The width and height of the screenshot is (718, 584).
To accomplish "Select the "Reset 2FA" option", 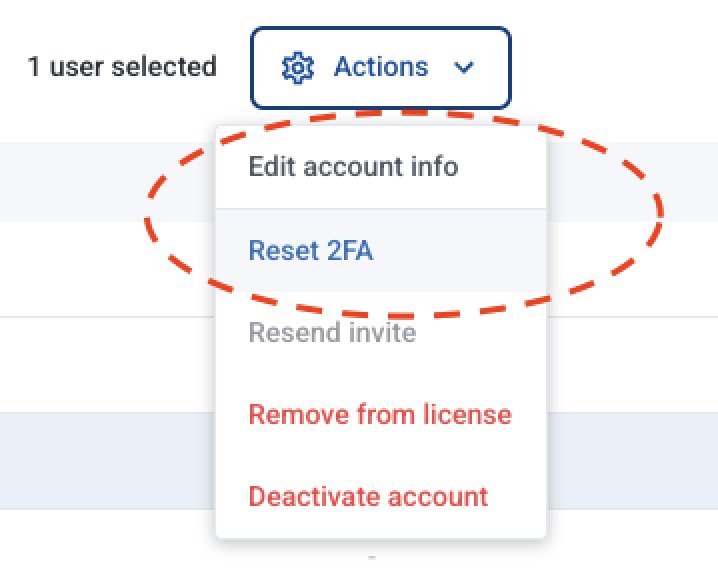I will 310,250.
